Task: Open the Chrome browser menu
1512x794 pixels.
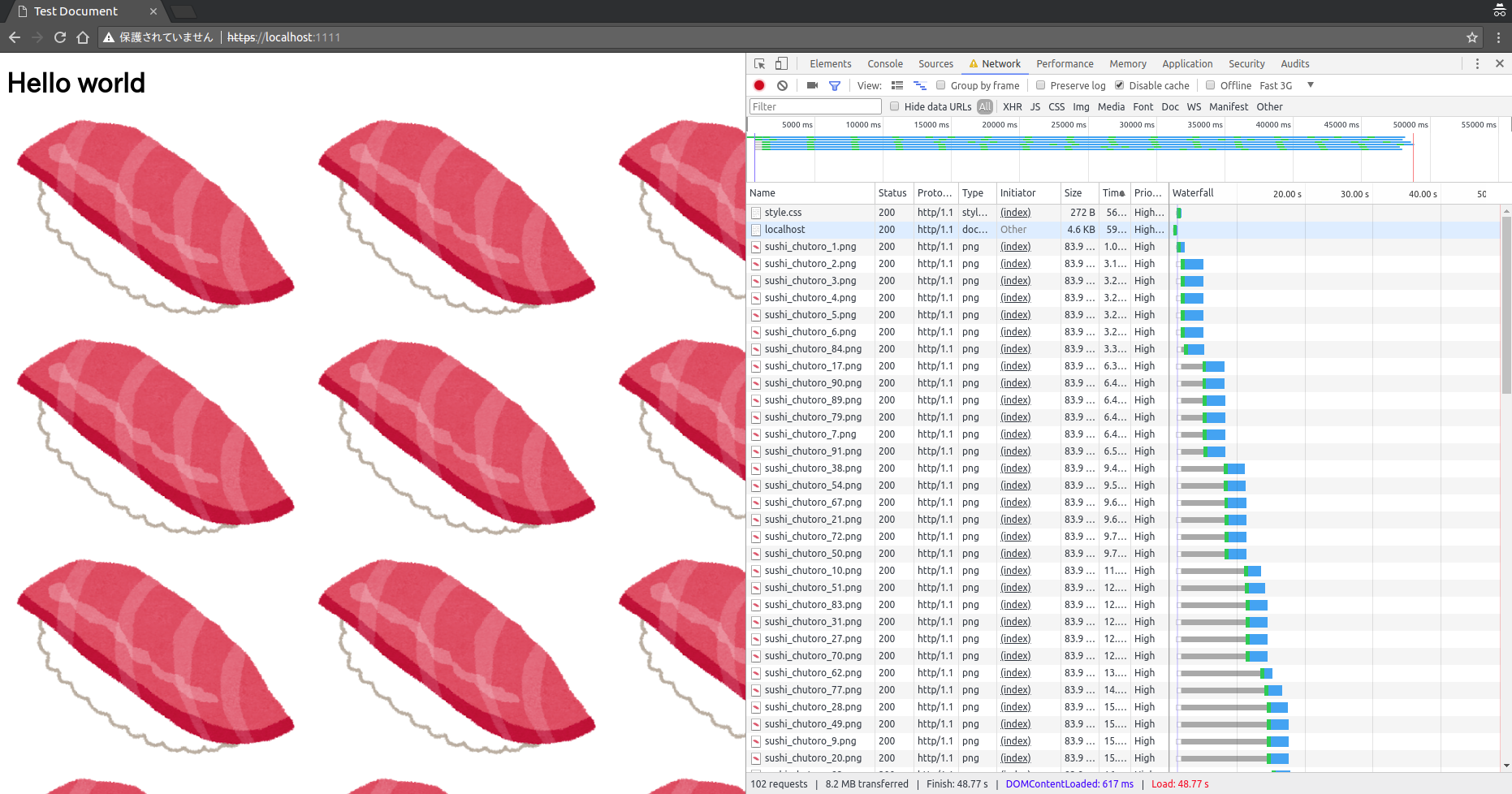Action: point(1499,37)
